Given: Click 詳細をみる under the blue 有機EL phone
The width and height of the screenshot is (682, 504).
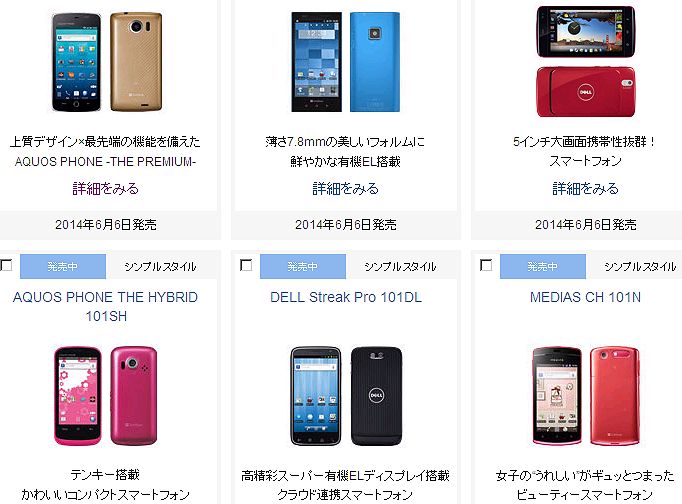Looking at the screenshot, I should point(346,189).
